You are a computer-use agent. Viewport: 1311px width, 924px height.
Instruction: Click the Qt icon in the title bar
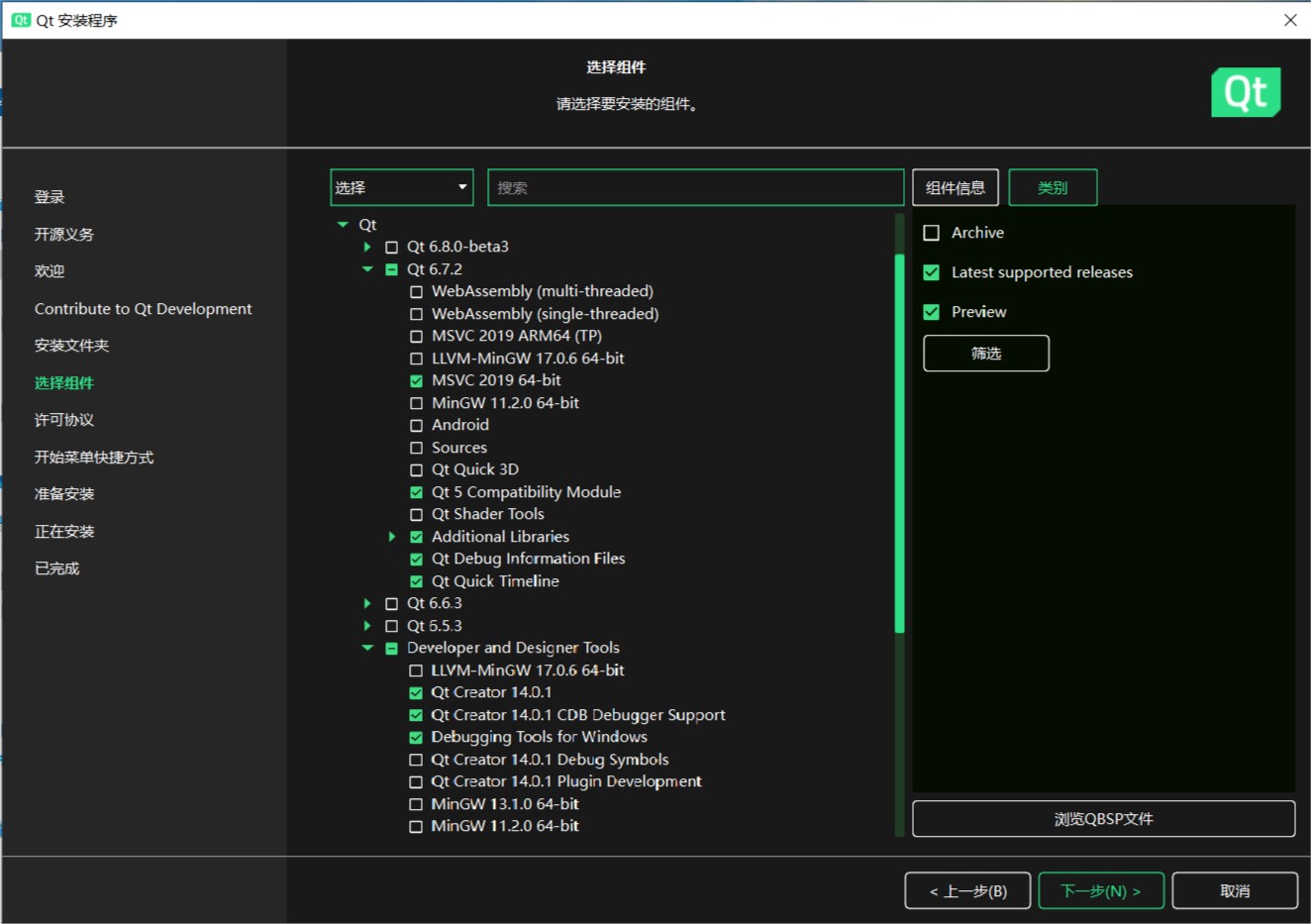[x=21, y=20]
